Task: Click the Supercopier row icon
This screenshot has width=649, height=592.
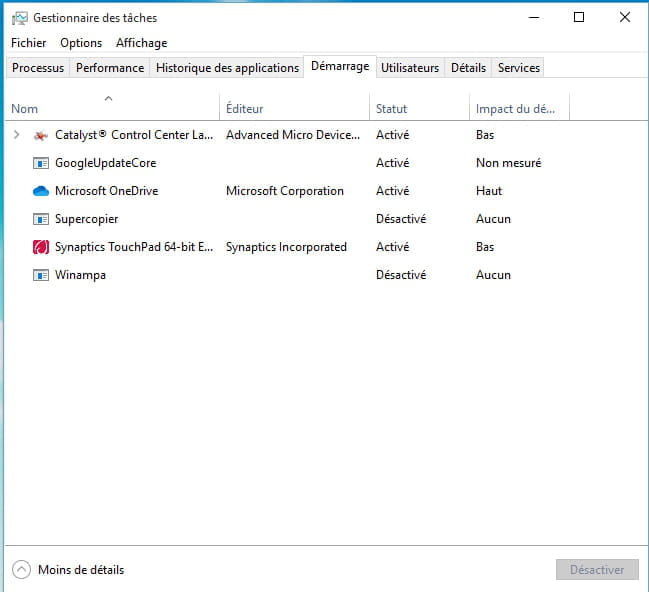Action: 41,219
